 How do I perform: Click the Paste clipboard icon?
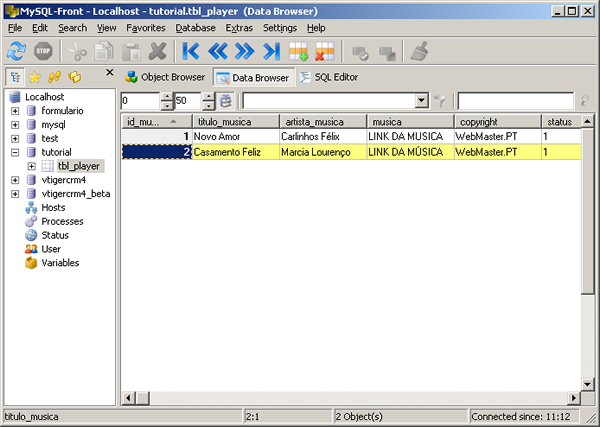(131, 51)
